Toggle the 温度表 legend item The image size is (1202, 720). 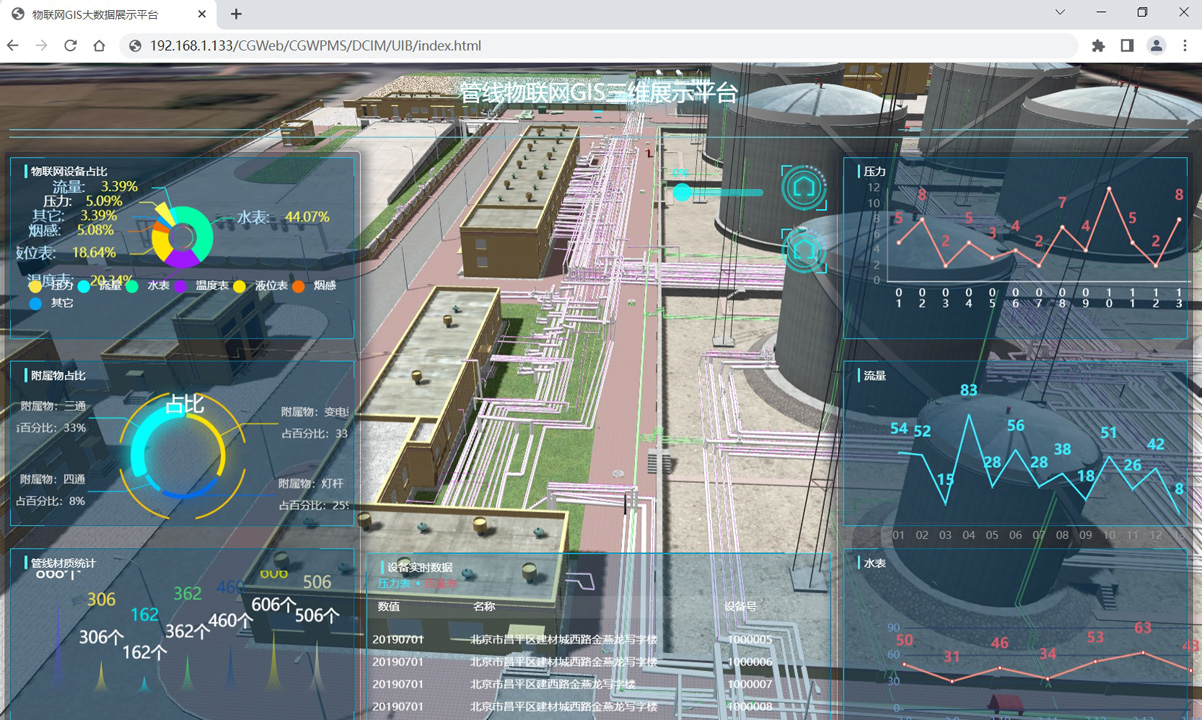pos(202,286)
